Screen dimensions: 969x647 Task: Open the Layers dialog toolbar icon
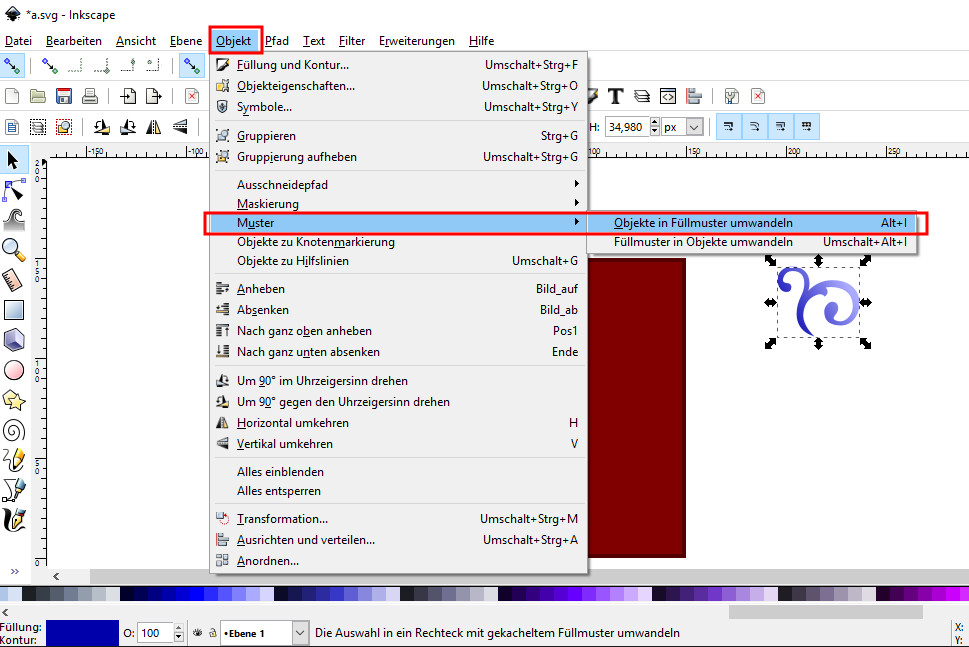[642, 96]
